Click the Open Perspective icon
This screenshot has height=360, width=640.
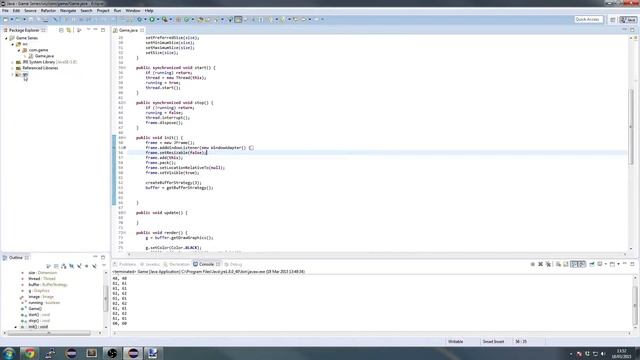click(612, 20)
